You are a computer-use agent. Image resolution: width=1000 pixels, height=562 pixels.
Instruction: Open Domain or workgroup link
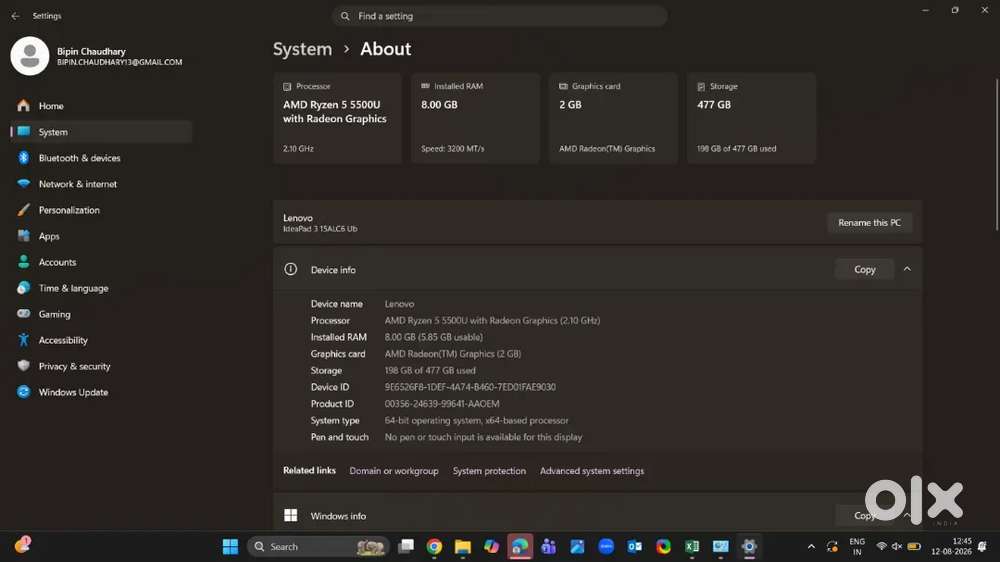(393, 471)
